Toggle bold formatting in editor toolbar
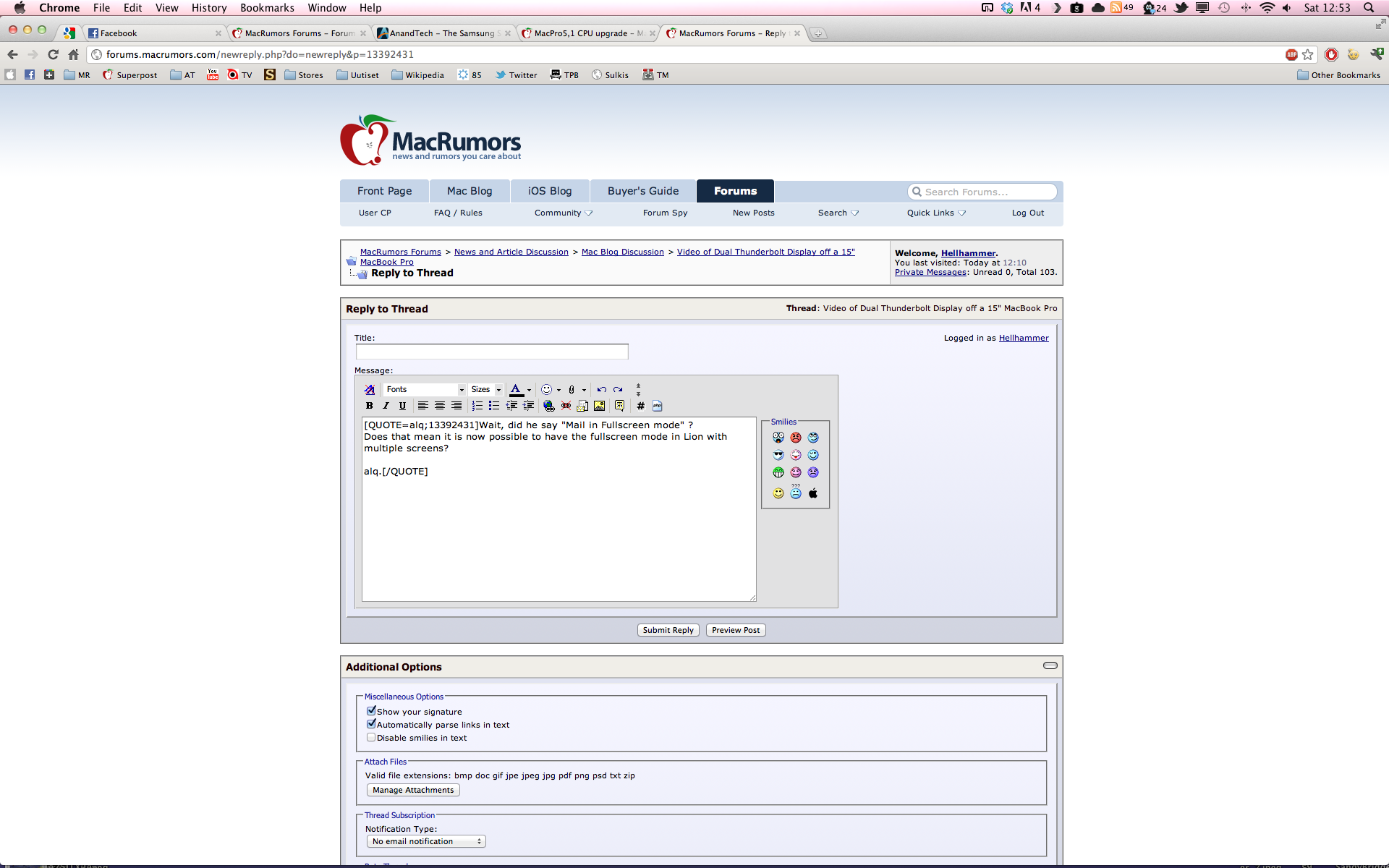Viewport: 1389px width, 868px height. click(369, 406)
